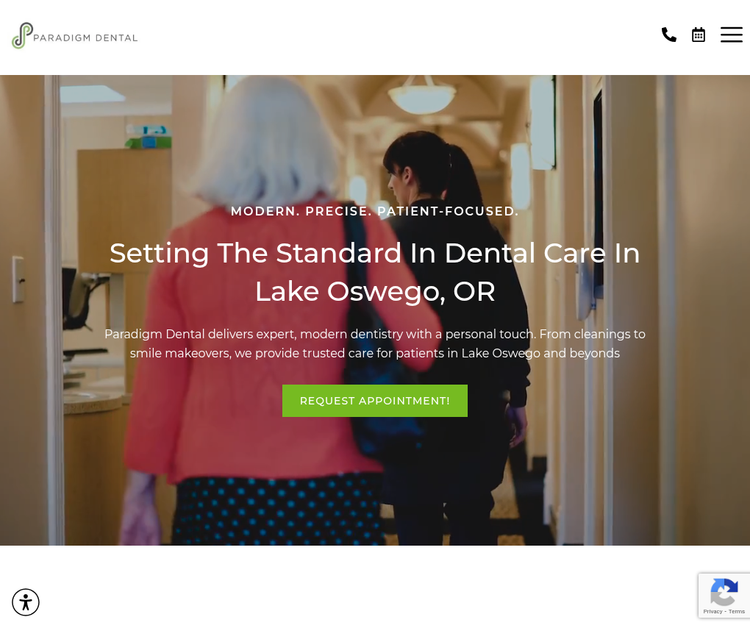The width and height of the screenshot is (750, 628).
Task: Click the phone call icon in header
Action: pos(669,35)
